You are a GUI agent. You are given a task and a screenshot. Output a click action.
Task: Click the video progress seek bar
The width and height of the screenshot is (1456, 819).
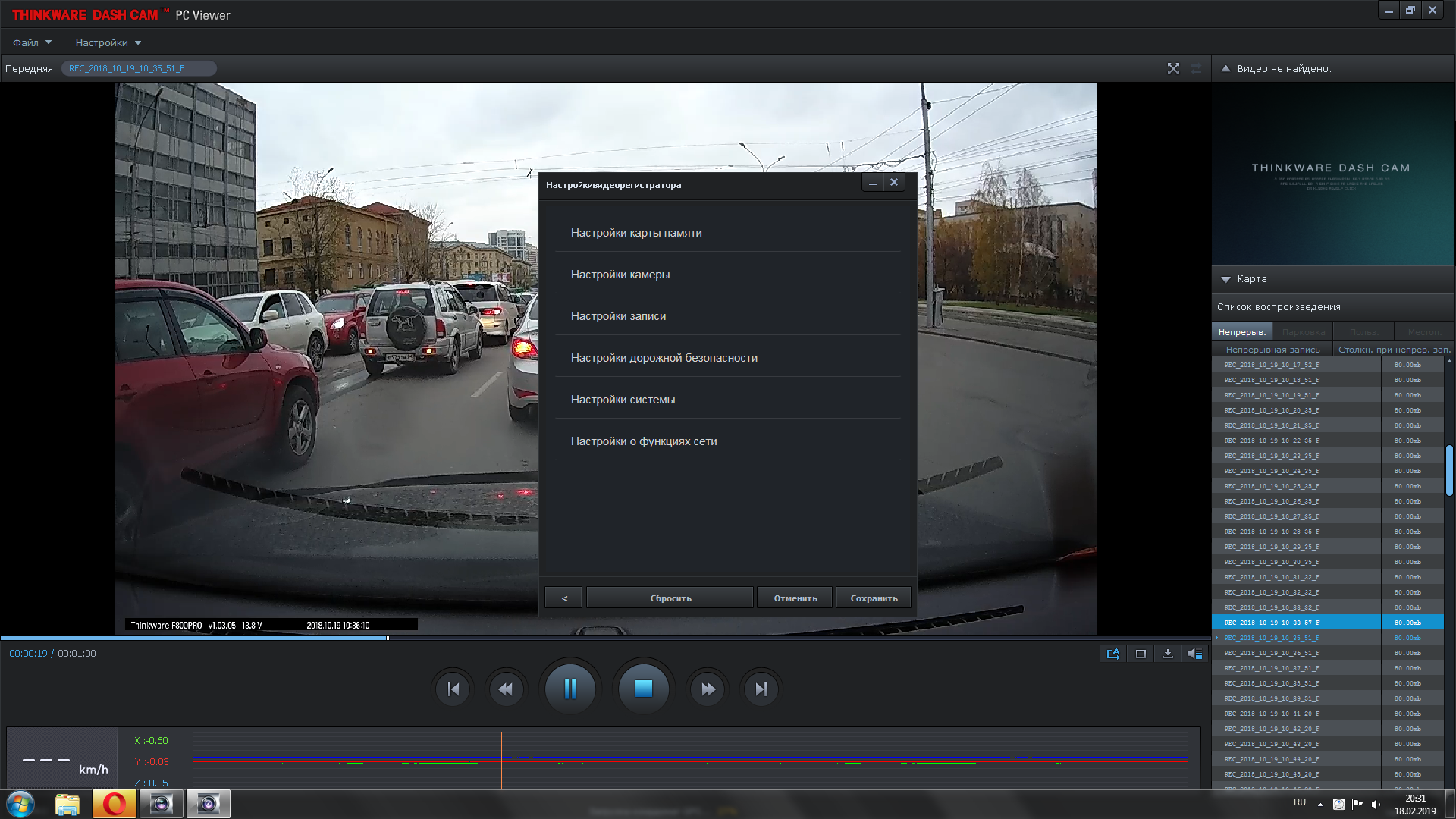pyautogui.click(x=607, y=638)
